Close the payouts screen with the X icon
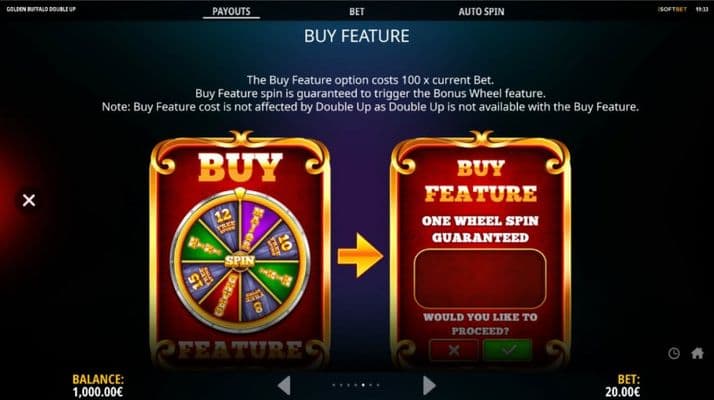Viewport: 714px width, 400px height. [29, 200]
